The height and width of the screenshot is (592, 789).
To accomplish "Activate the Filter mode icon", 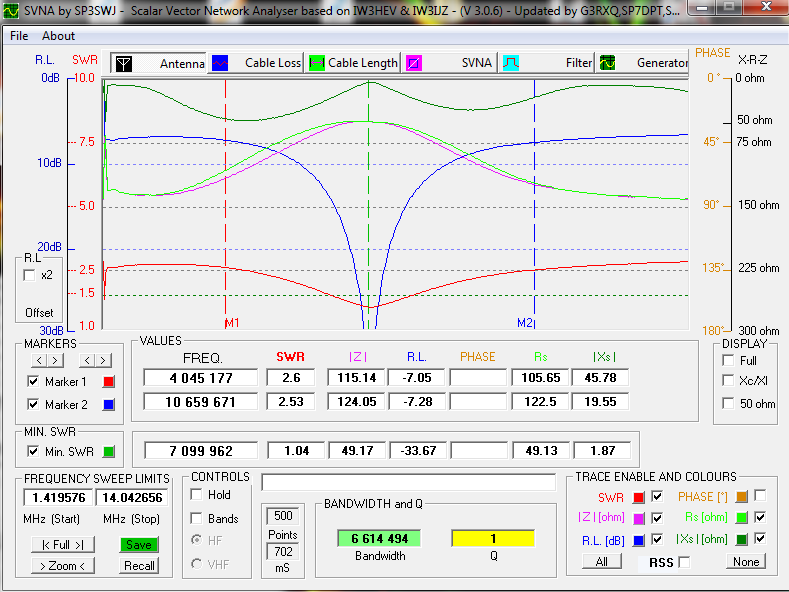I will 510,63.
